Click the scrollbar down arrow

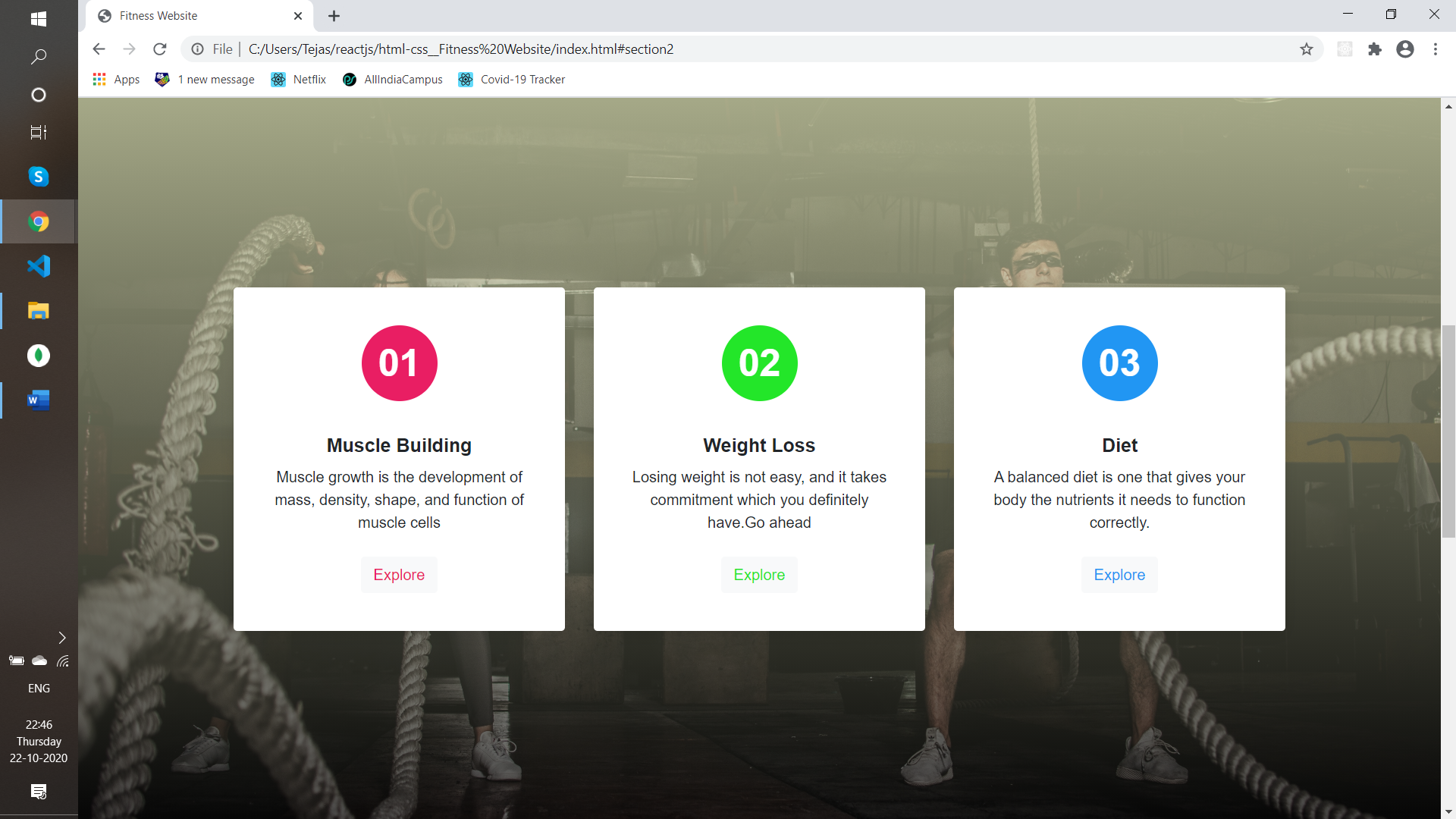point(1448,811)
